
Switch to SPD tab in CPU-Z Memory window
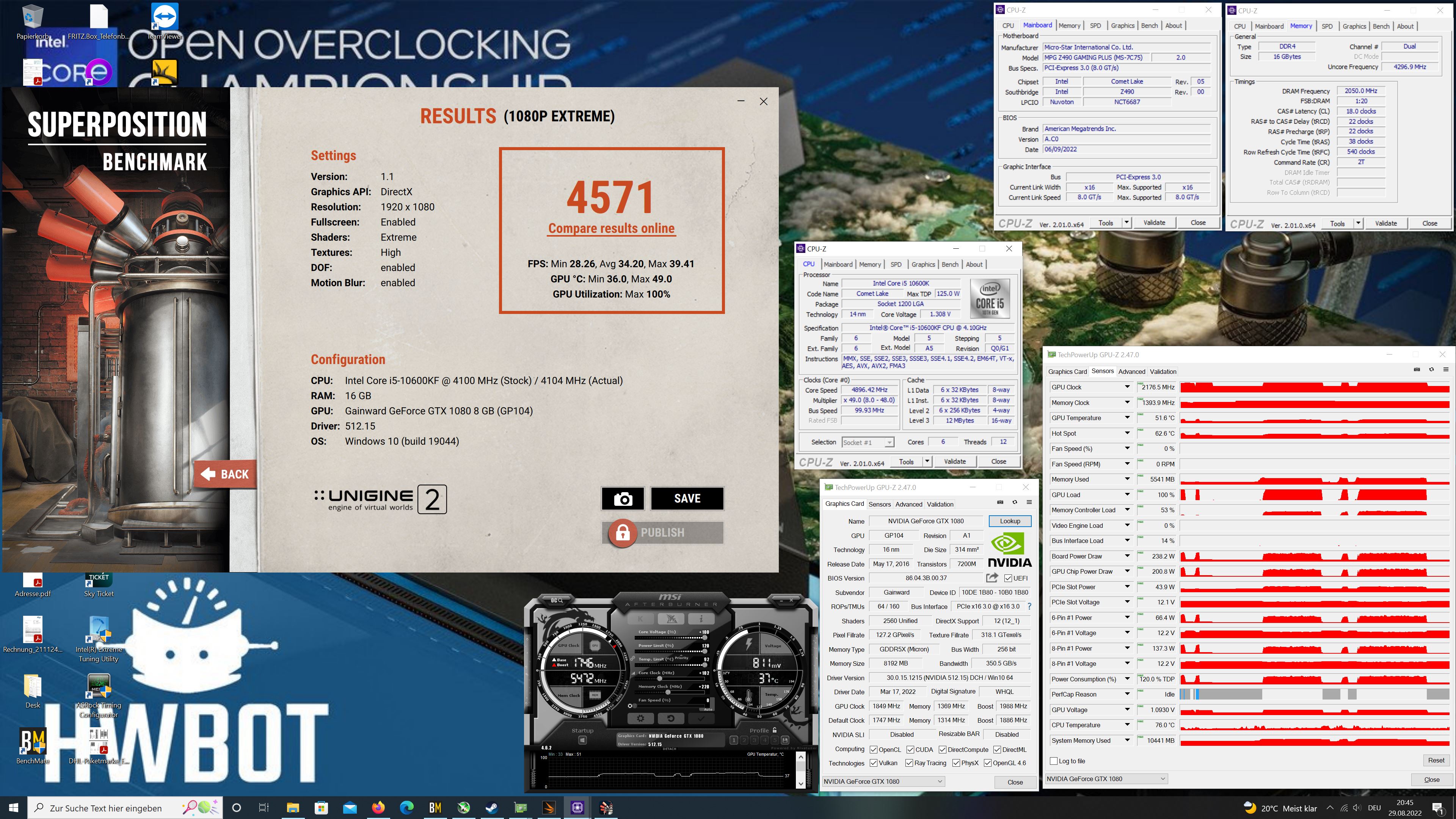(x=1327, y=26)
